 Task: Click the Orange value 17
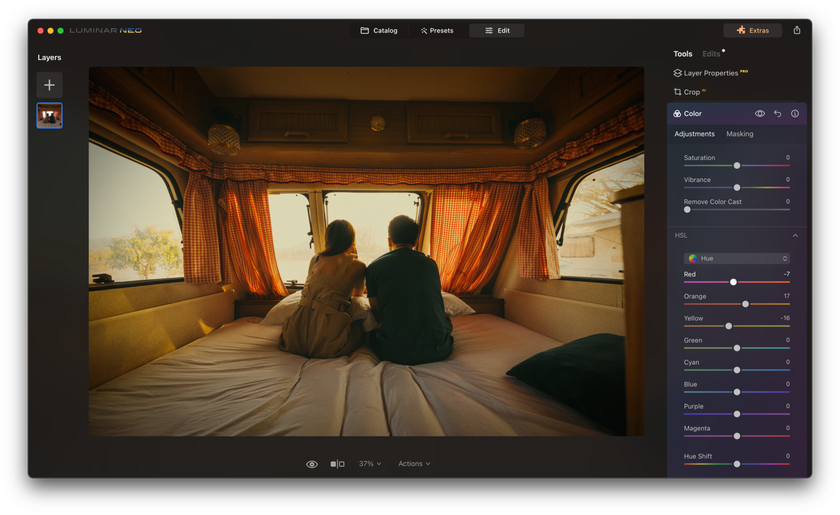point(786,296)
